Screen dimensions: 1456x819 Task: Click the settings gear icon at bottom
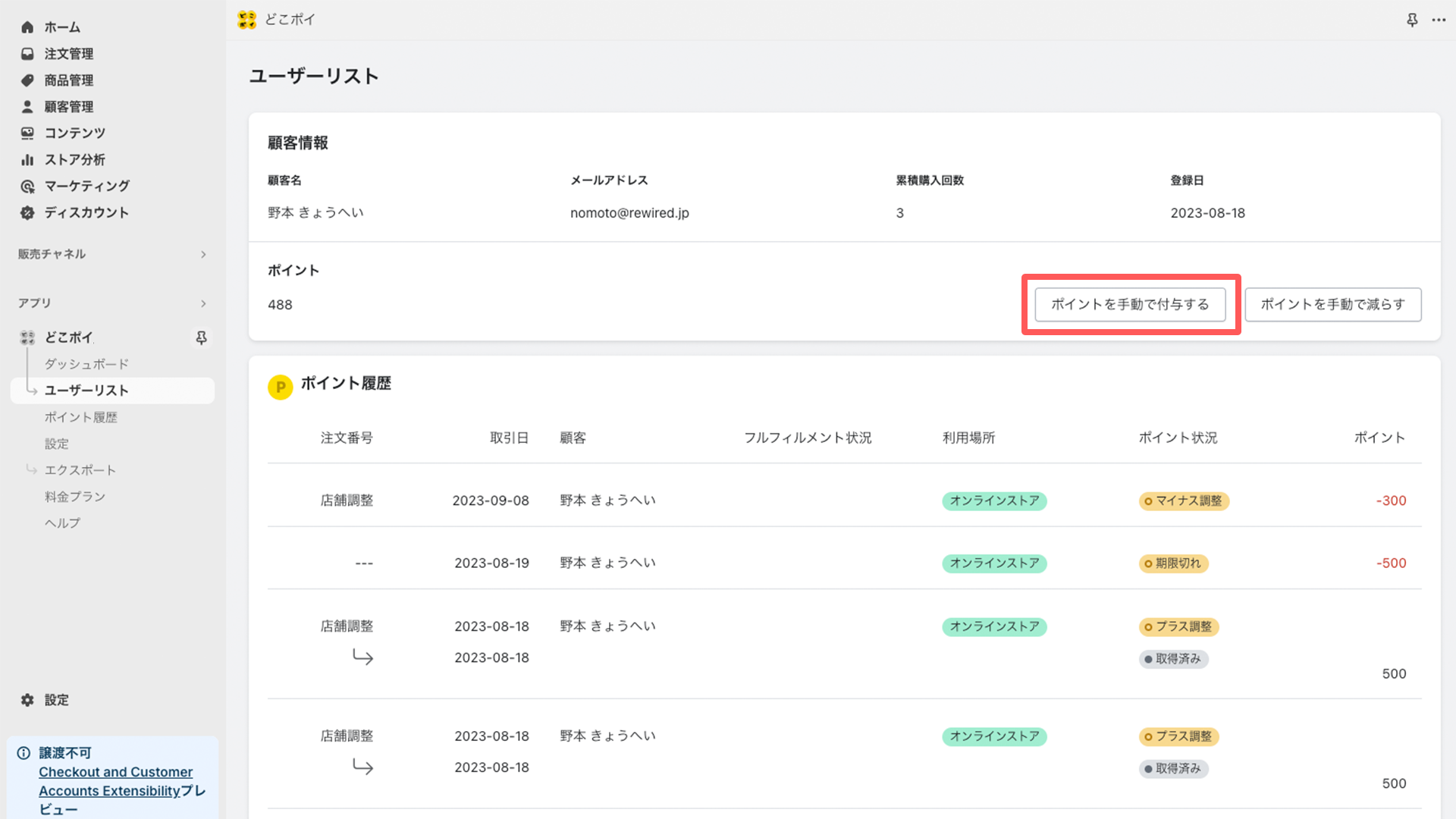(27, 700)
